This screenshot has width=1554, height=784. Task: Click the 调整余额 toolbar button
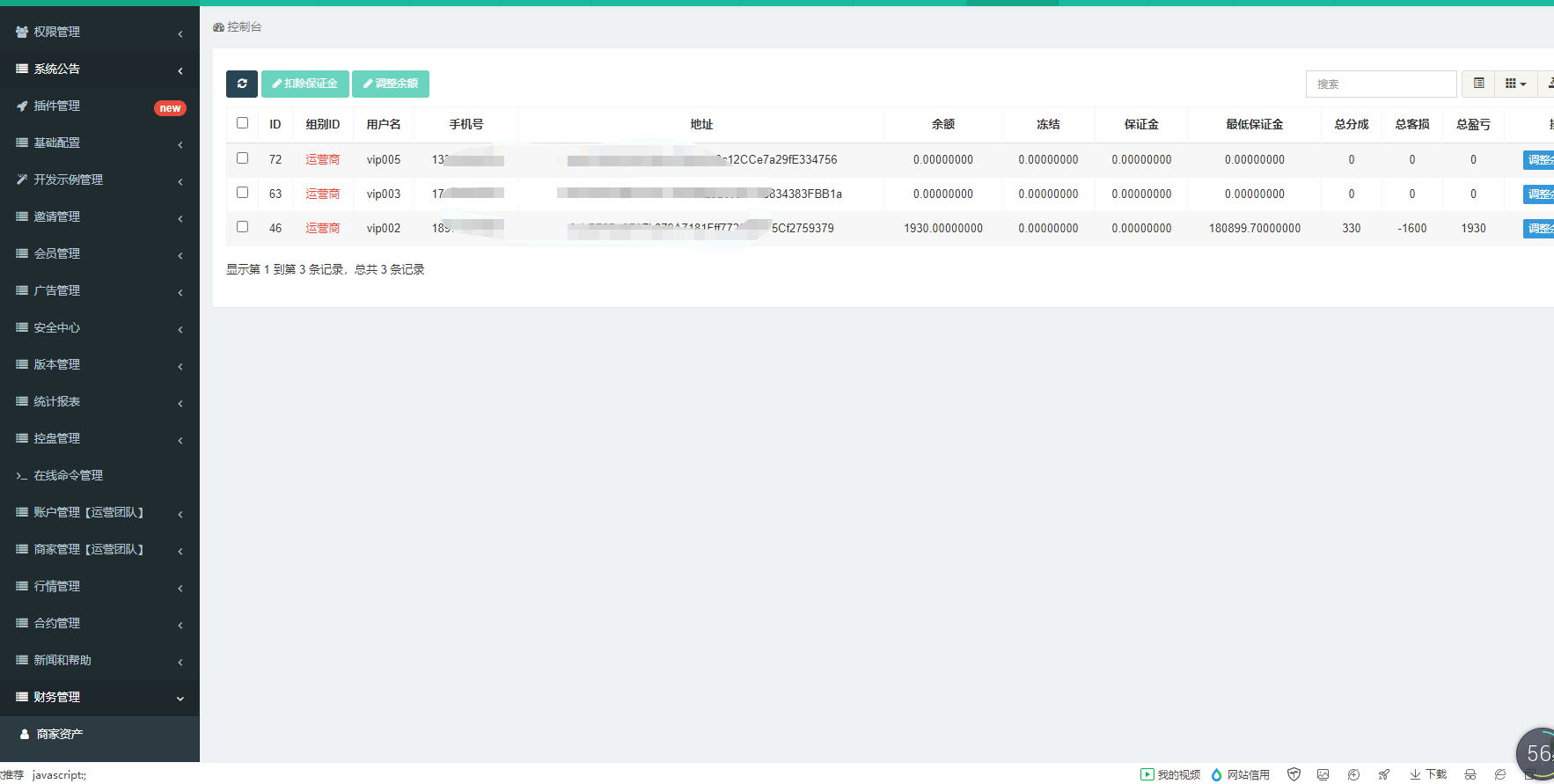[390, 84]
